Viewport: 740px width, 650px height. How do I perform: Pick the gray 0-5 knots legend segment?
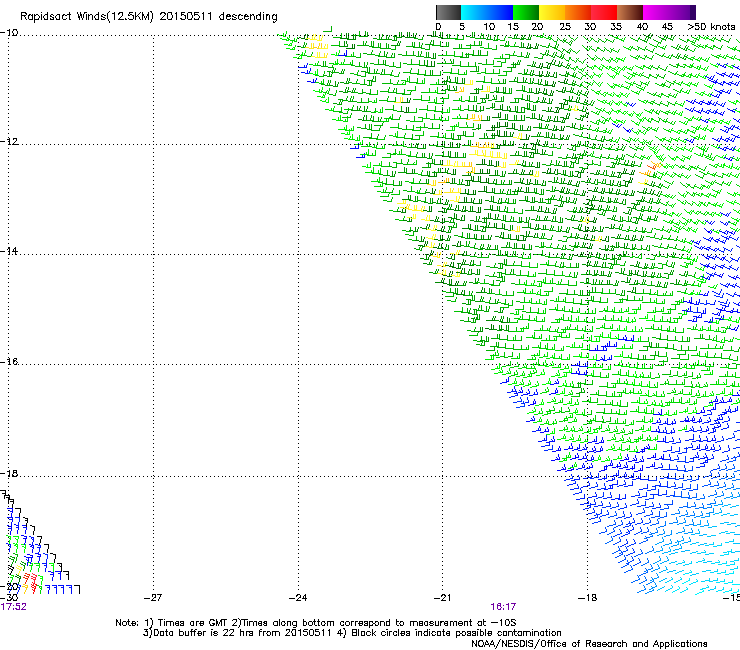click(x=448, y=12)
